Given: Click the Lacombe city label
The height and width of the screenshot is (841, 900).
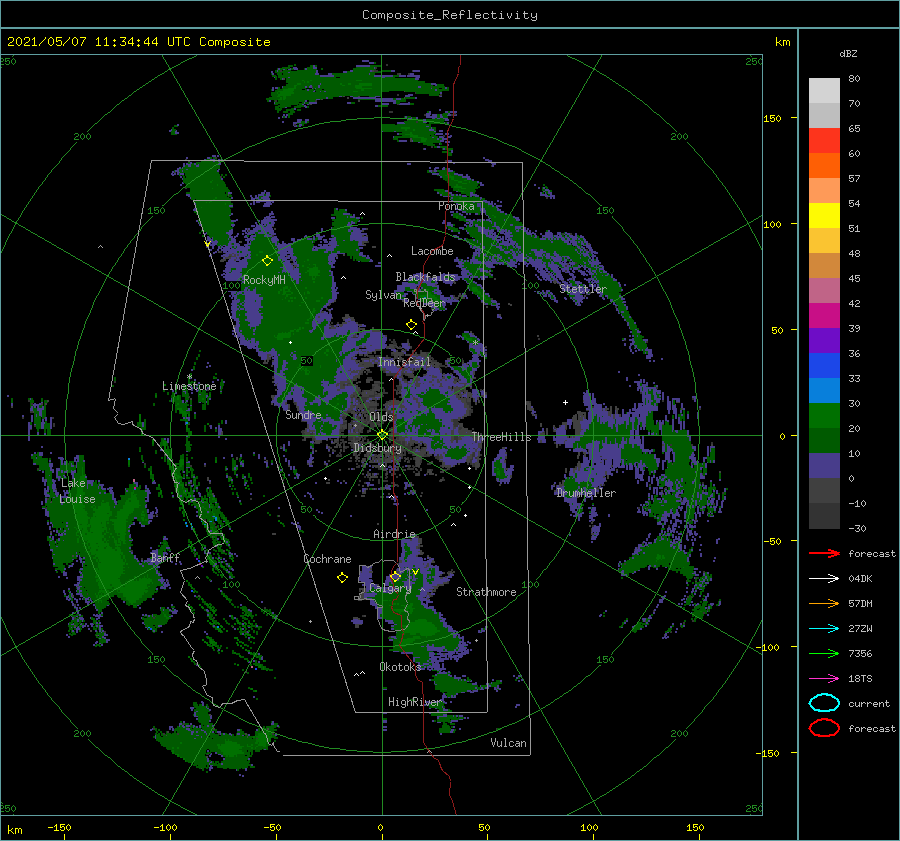Looking at the screenshot, I should click(x=432, y=251).
